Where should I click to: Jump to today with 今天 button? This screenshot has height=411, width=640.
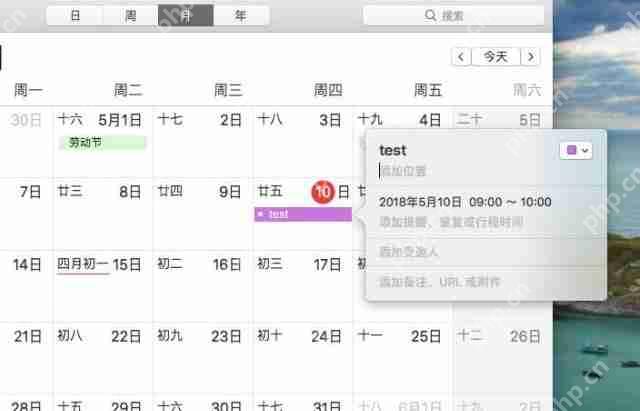pos(496,56)
